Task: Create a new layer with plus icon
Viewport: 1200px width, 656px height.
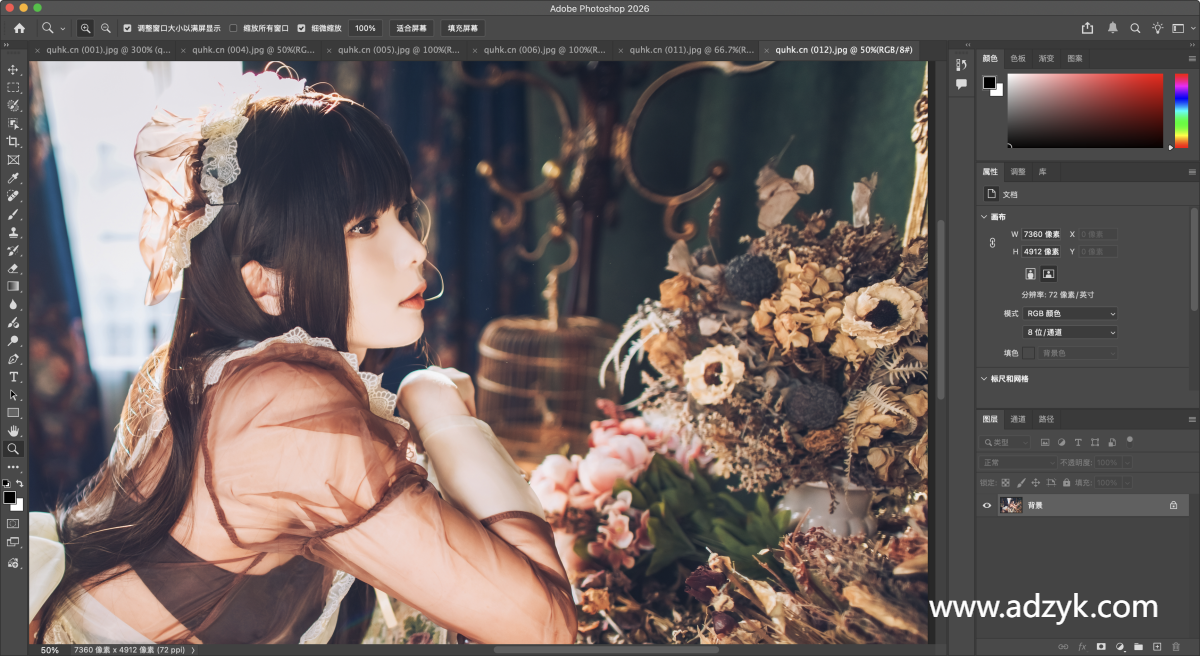Action: [x=1157, y=647]
